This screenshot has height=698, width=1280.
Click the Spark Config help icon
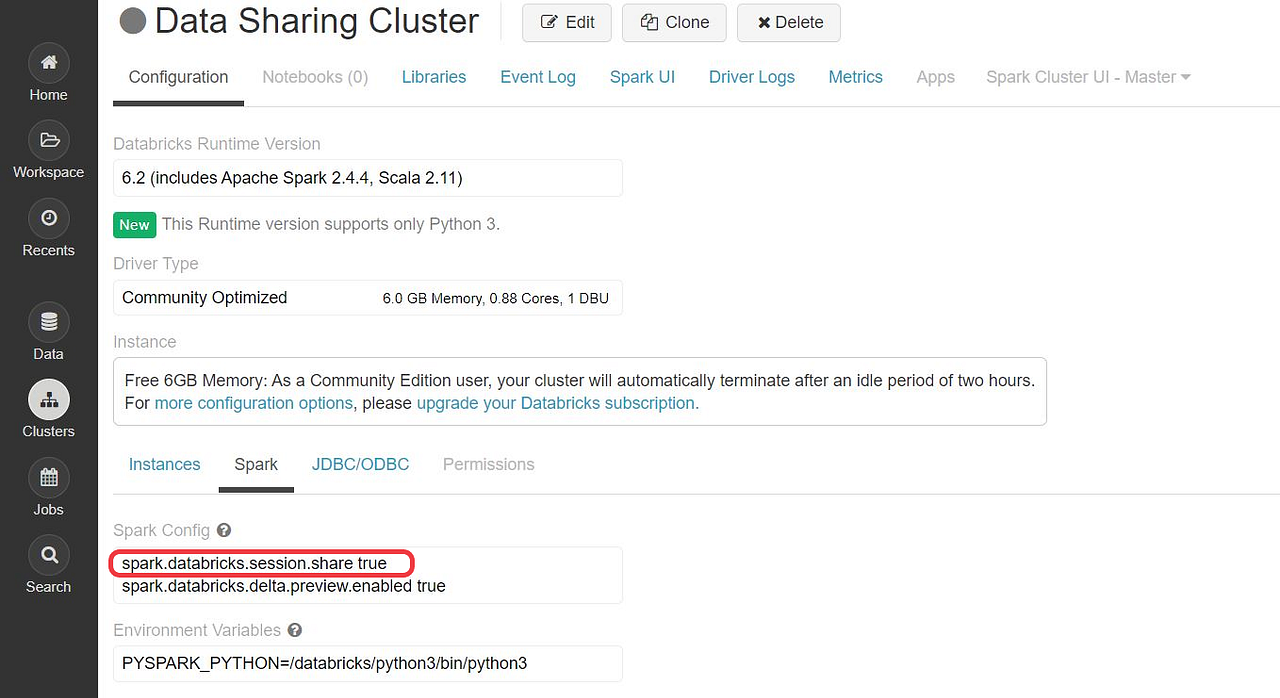coord(224,530)
